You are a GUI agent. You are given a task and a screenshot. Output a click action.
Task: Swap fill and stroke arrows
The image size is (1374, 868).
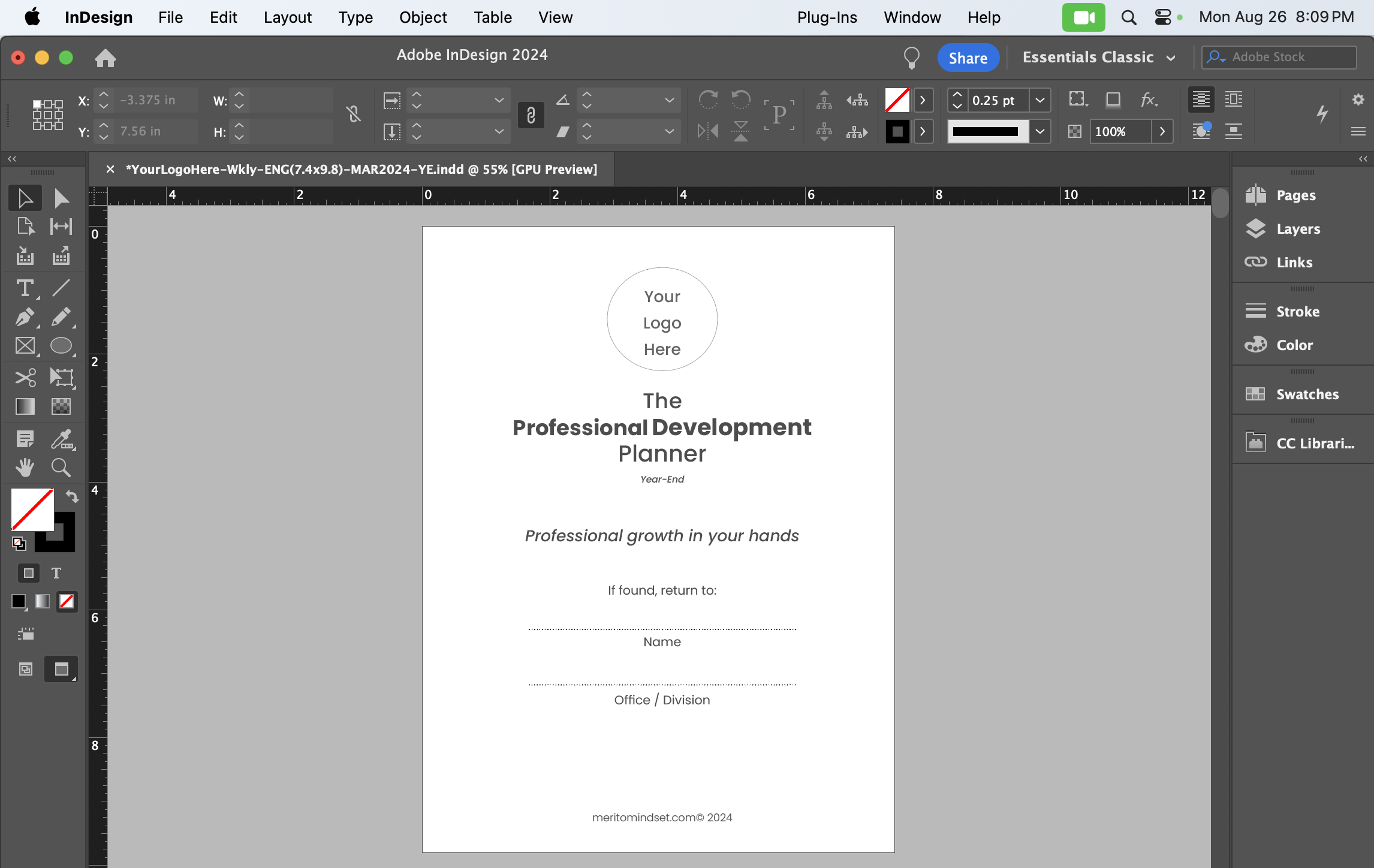[x=72, y=496]
